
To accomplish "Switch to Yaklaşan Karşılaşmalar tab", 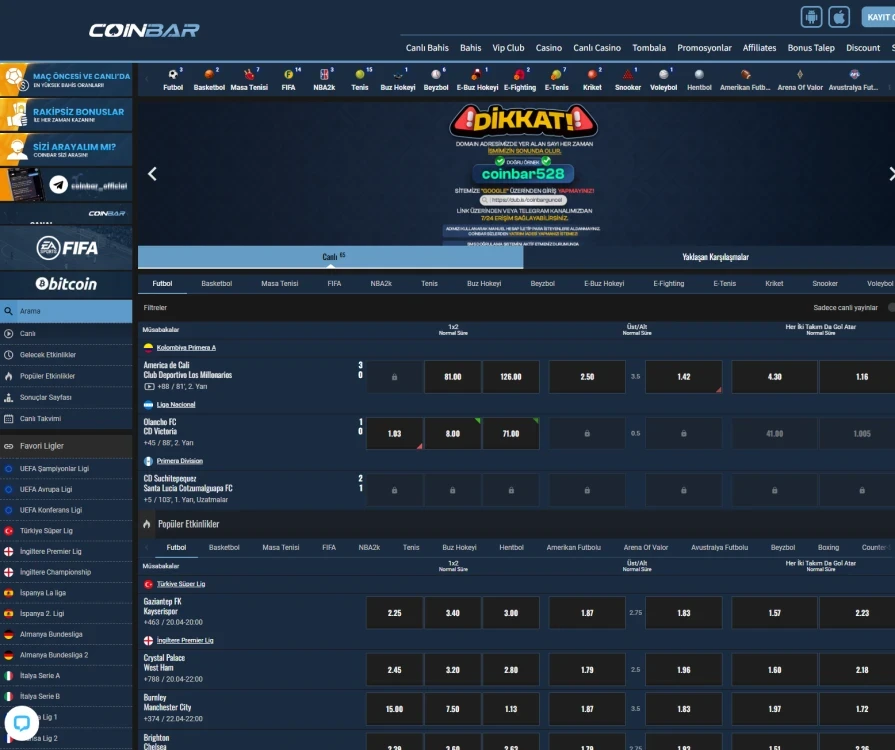I will pyautogui.click(x=715, y=257).
